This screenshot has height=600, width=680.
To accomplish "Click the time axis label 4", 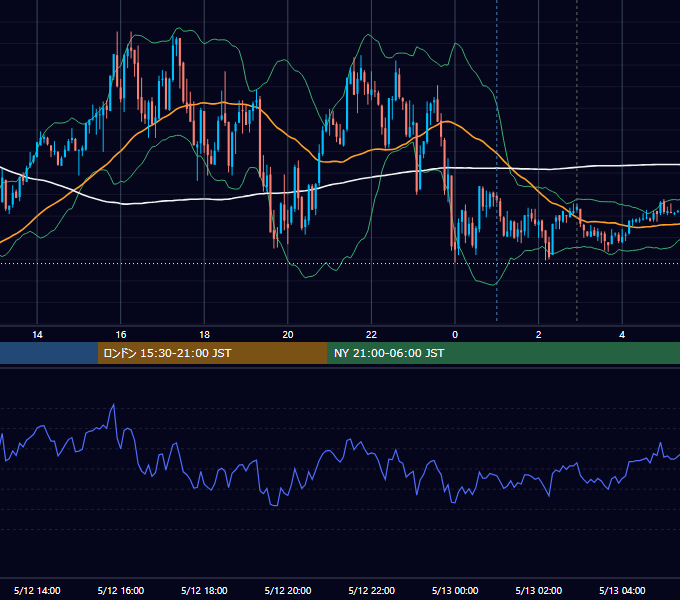I will click(x=622, y=335).
